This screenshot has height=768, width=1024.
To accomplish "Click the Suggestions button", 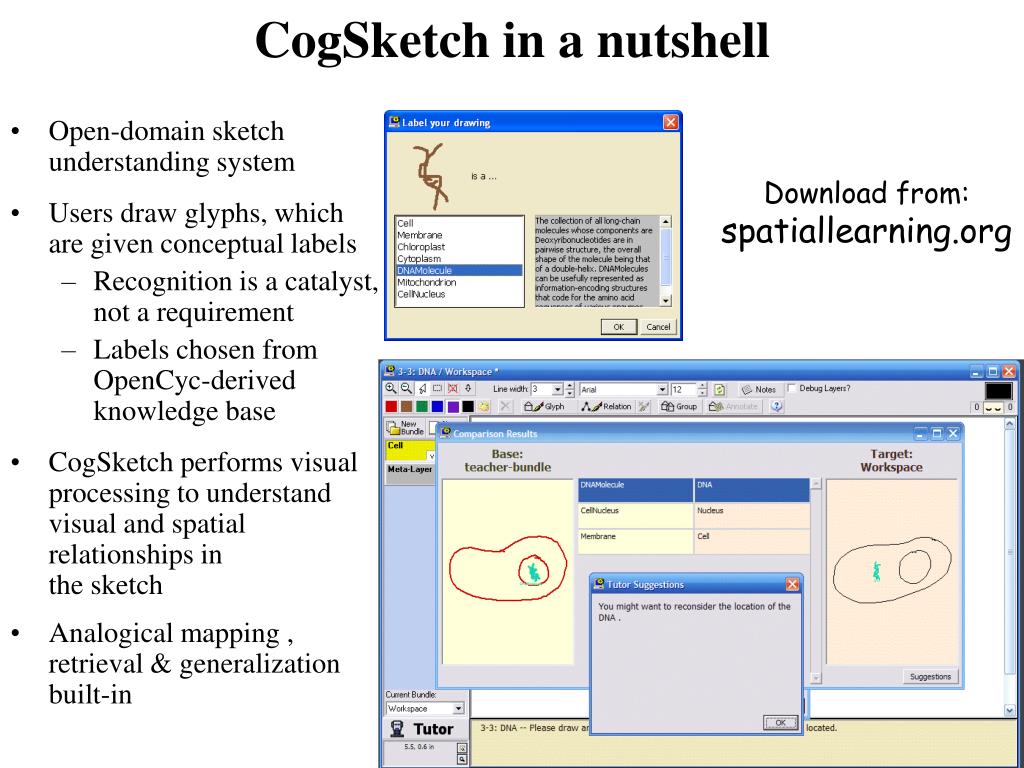I will coord(931,677).
